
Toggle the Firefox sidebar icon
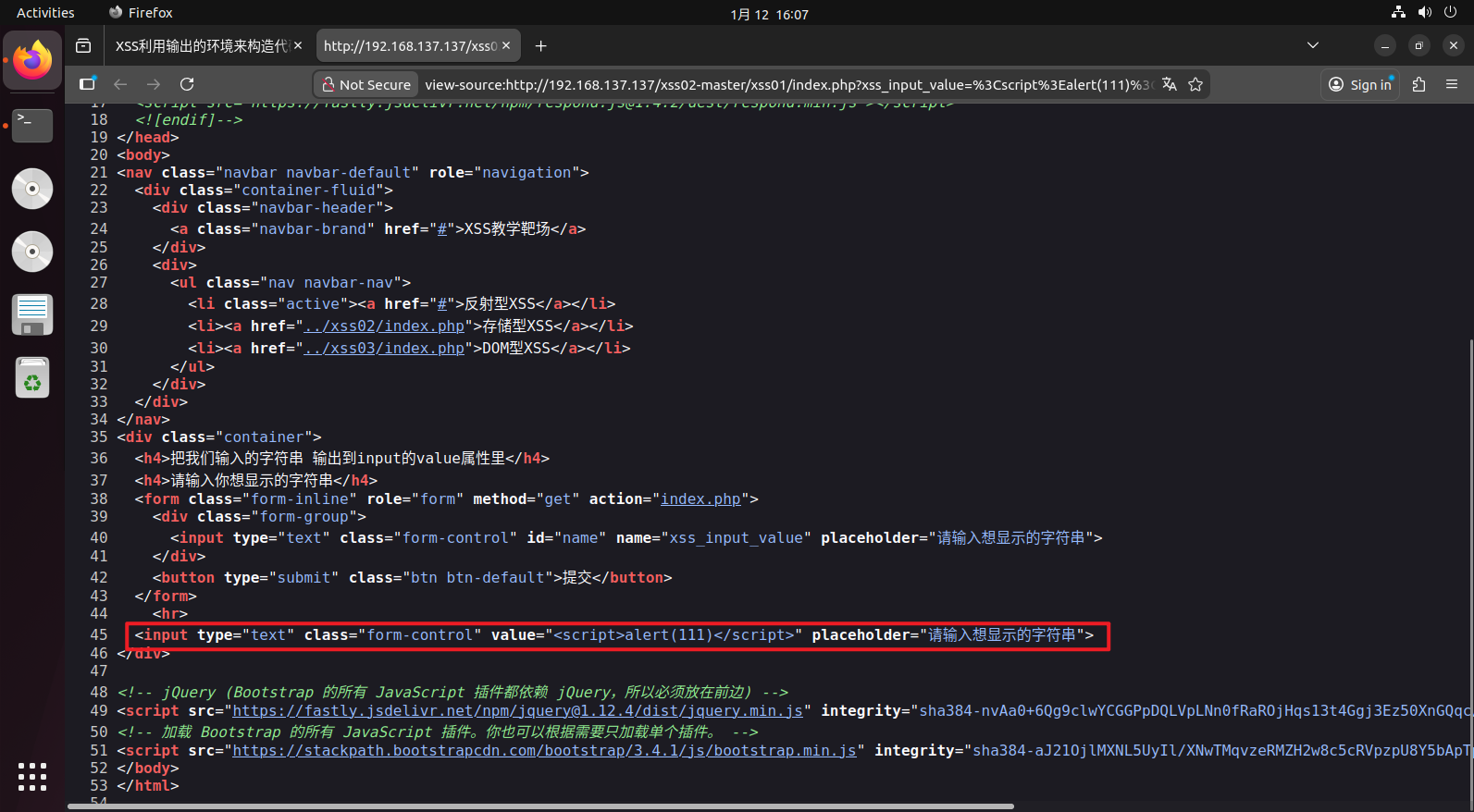pos(87,84)
